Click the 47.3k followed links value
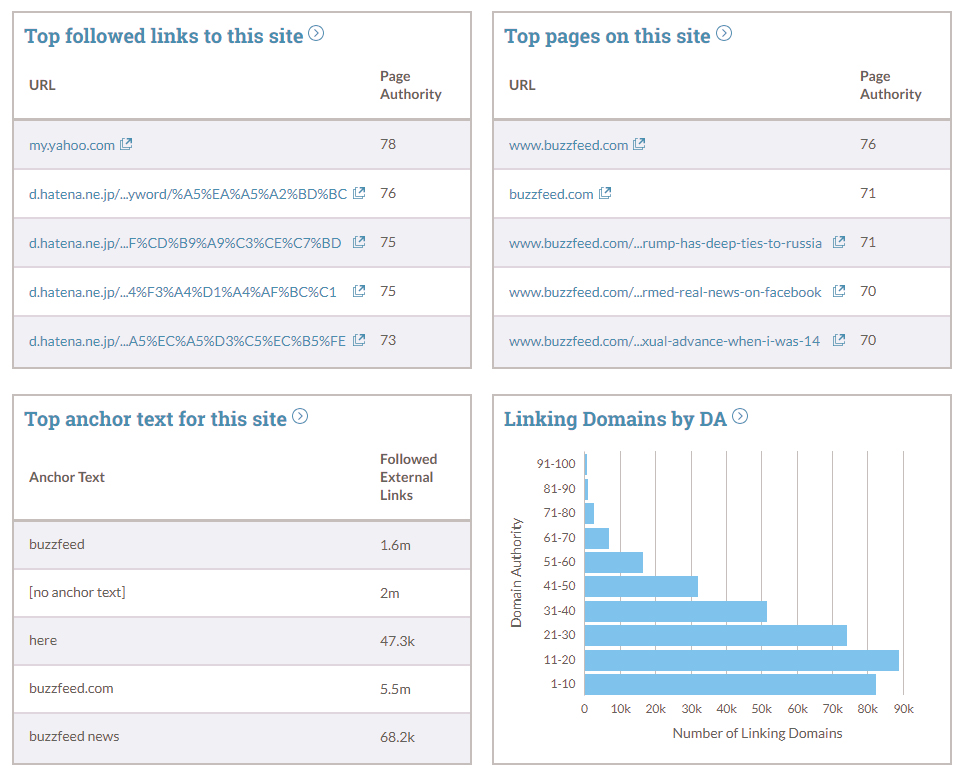Viewport: 962px width, 771px height. [398, 641]
